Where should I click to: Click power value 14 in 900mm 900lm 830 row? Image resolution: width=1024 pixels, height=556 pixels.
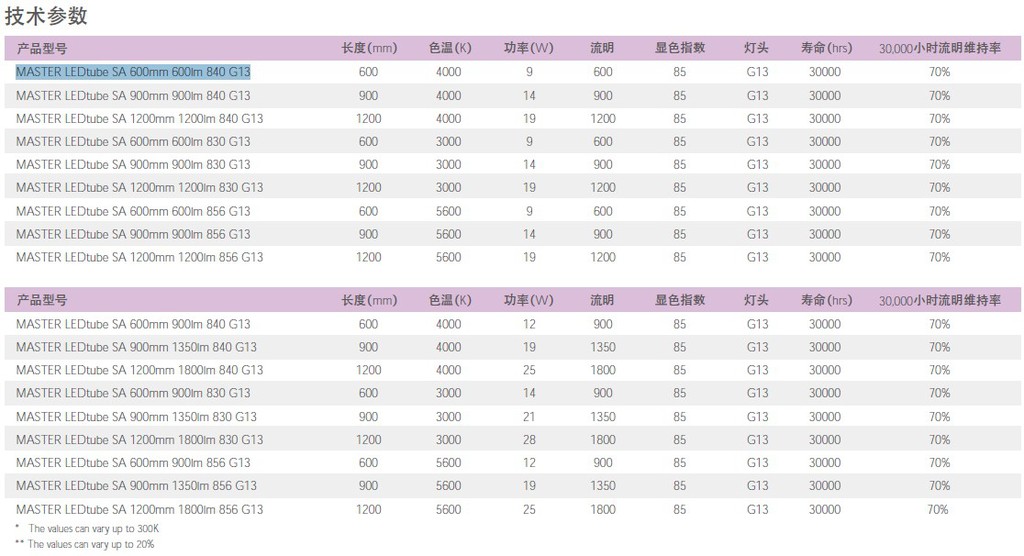click(x=529, y=164)
